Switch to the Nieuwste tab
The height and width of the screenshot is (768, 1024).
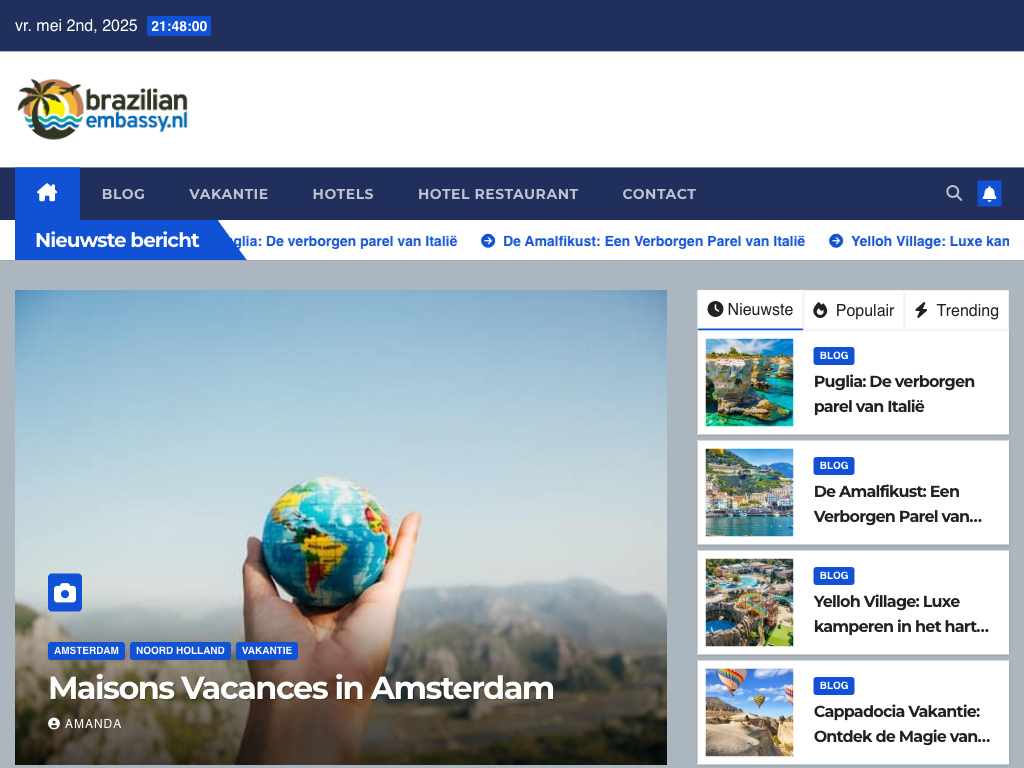(750, 310)
